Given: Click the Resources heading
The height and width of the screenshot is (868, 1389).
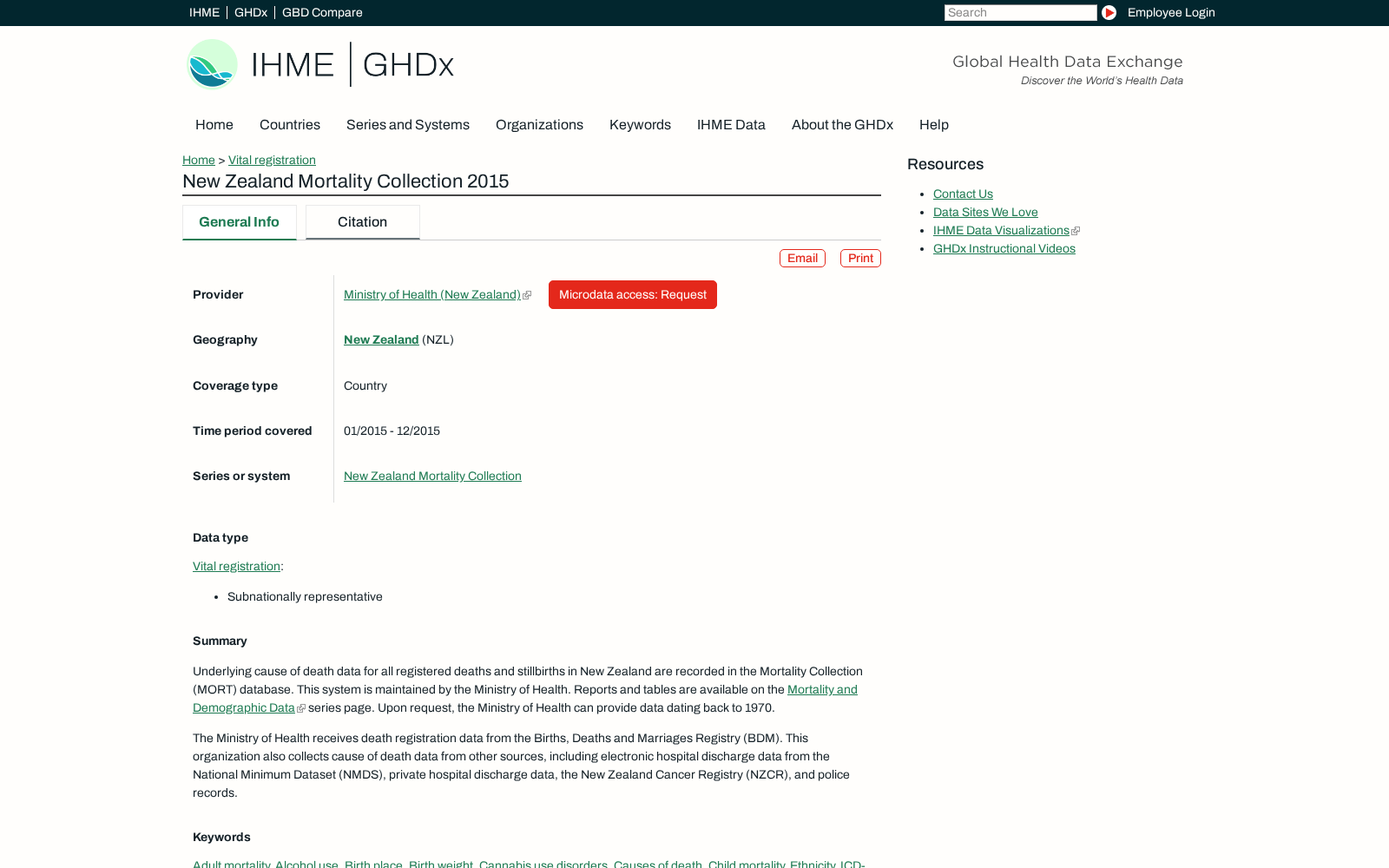Looking at the screenshot, I should tap(945, 164).
